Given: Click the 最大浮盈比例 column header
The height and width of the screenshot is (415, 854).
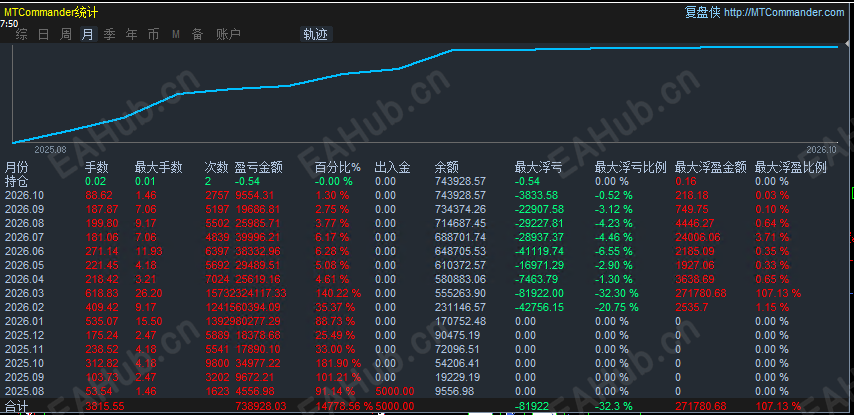Looking at the screenshot, I should [x=791, y=167].
